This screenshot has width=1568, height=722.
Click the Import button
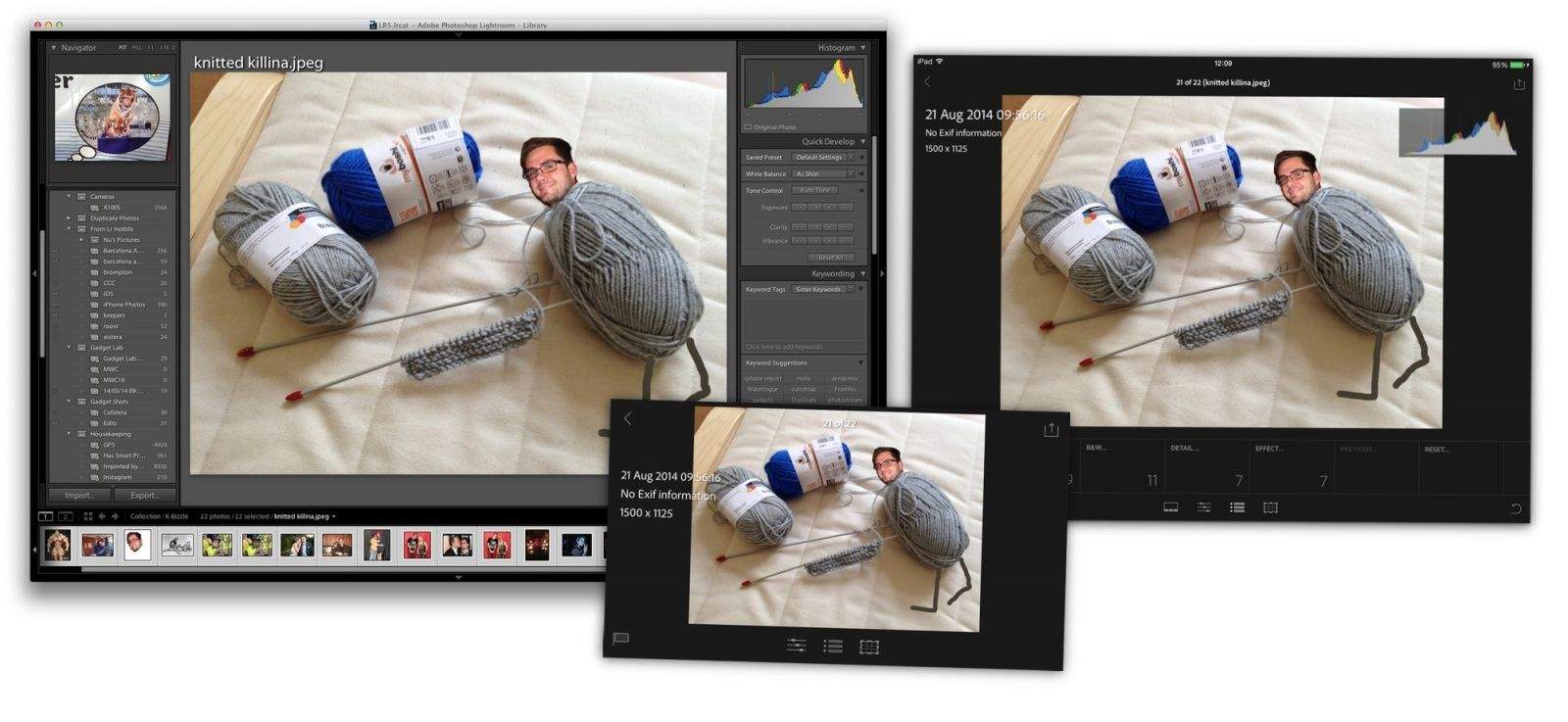click(79, 496)
